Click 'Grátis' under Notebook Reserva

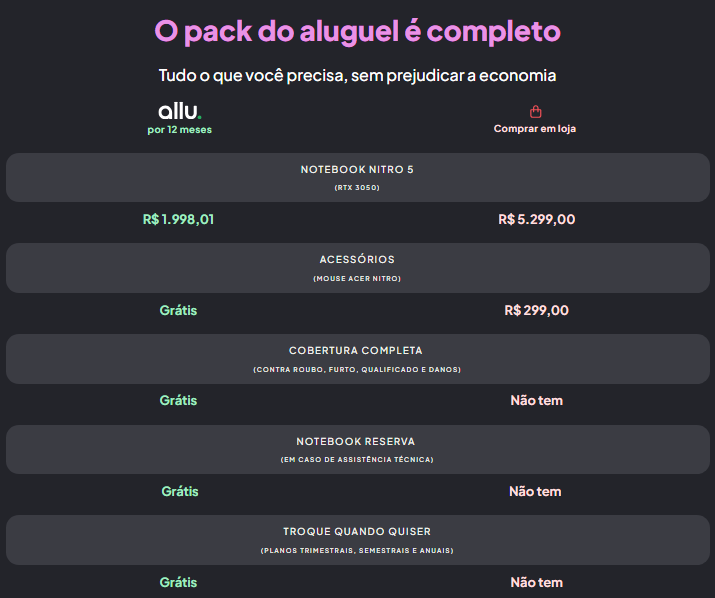pos(179,492)
